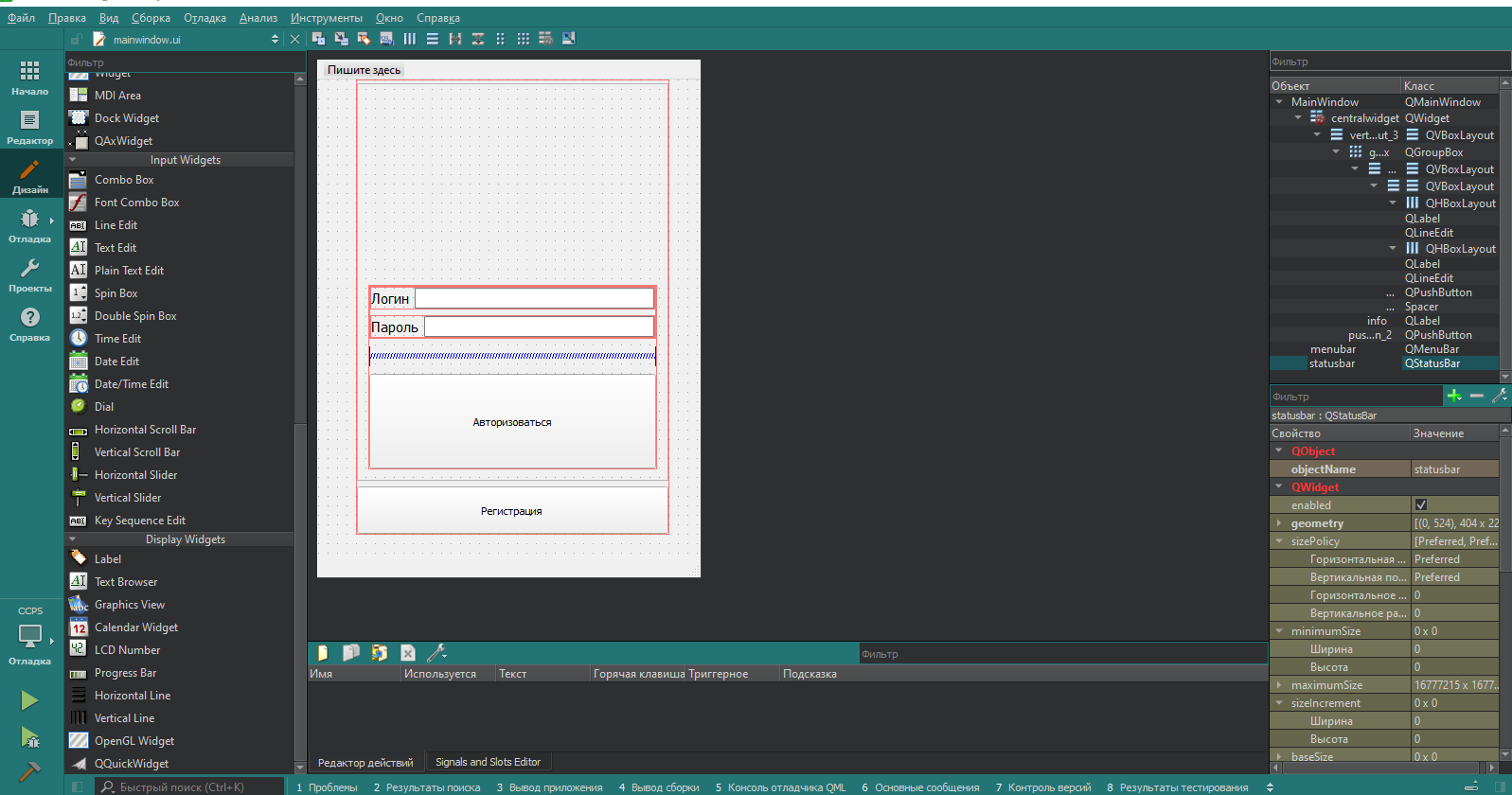Remove dynamic property with minus icon
Image resolution: width=1512 pixels, height=795 pixels.
[1477, 396]
